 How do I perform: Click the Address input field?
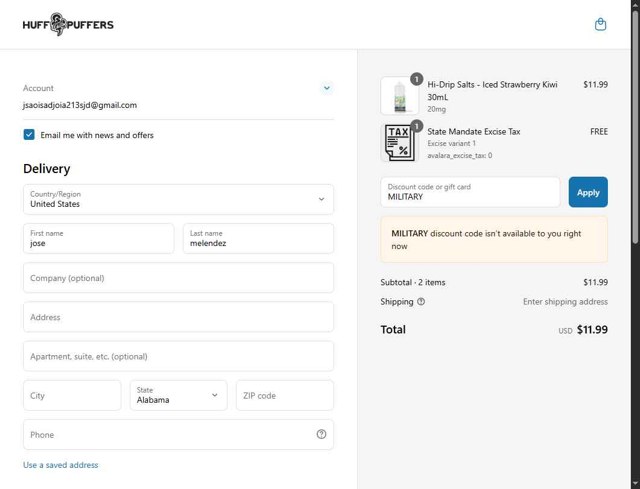[x=178, y=317]
